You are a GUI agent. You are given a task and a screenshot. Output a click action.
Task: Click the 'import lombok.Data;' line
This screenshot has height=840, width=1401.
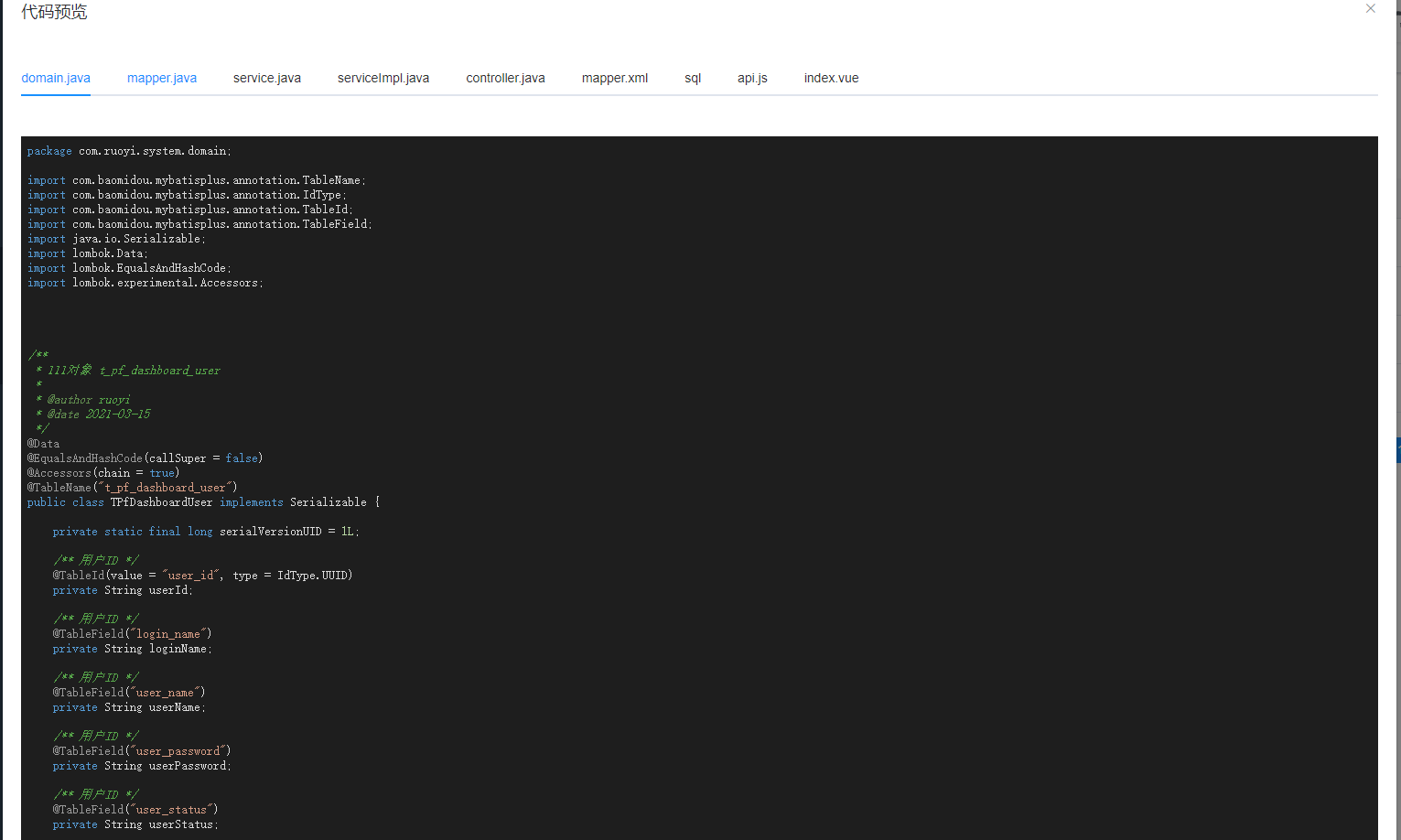tap(87, 253)
